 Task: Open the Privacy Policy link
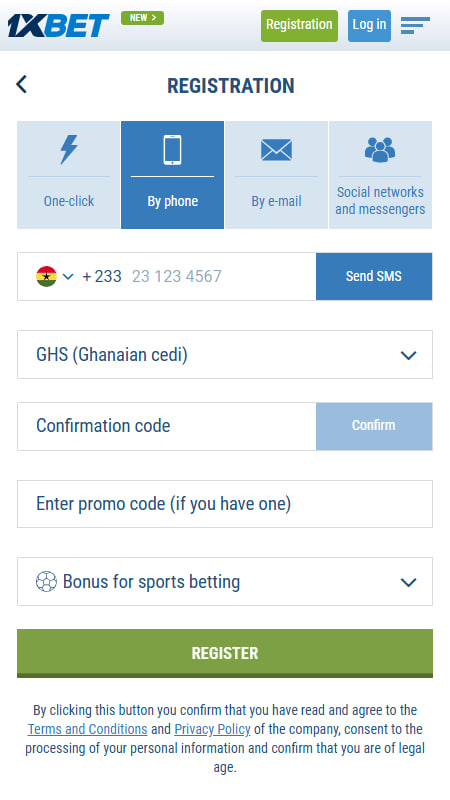[x=212, y=729]
